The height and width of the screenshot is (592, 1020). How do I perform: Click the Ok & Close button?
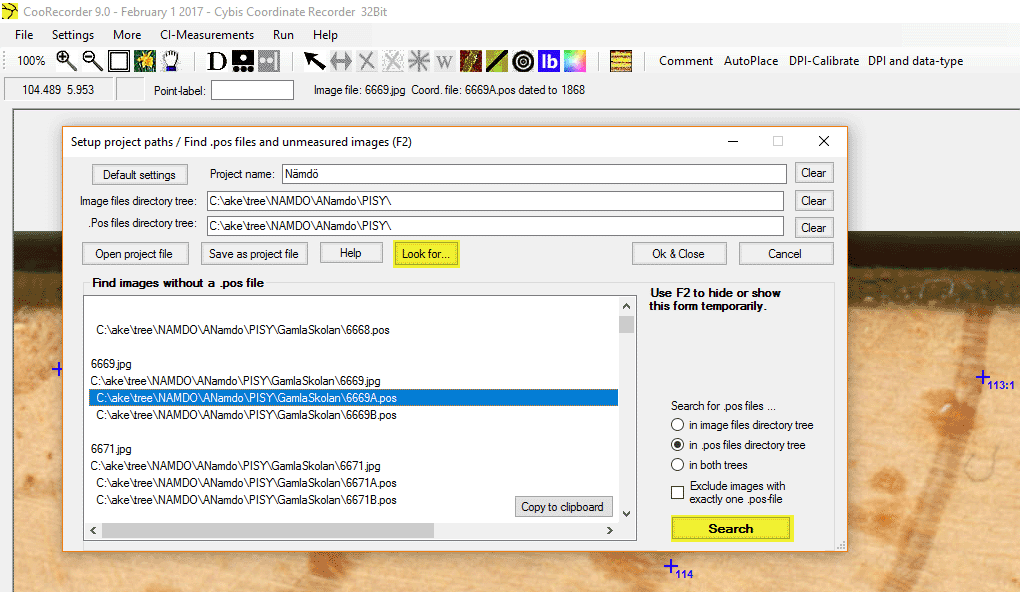coord(678,254)
